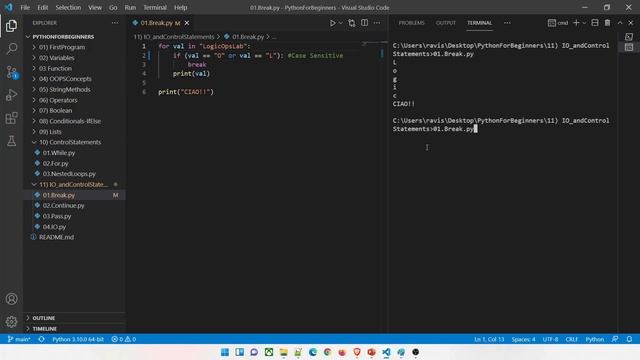Open the Run and Debug view
Image resolution: width=640 pixels, height=360 pixels.
11,95
